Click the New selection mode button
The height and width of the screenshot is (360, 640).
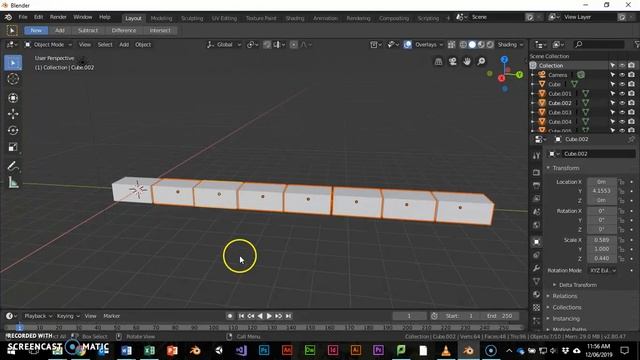[36, 30]
